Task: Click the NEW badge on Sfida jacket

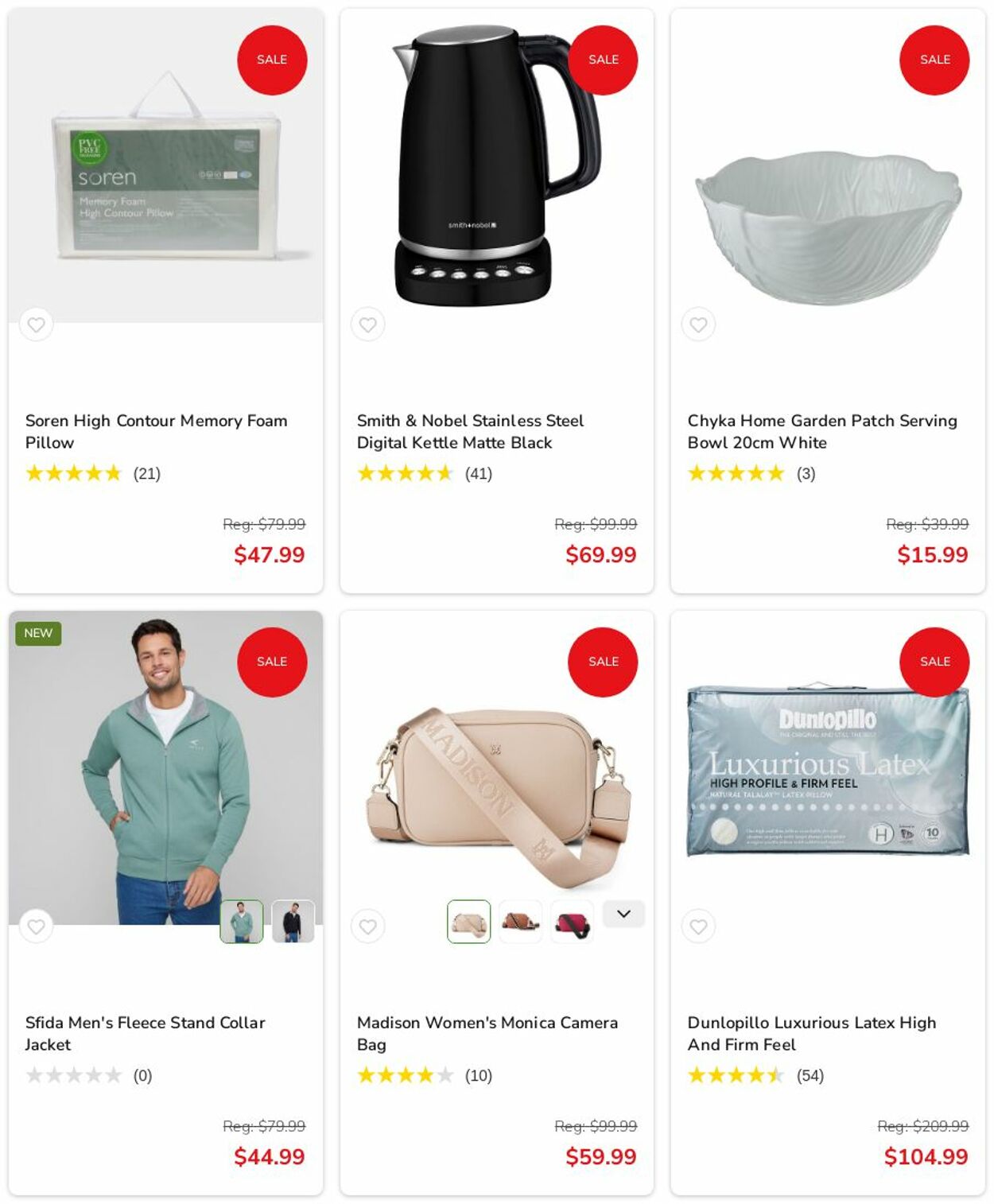Action: coord(38,633)
